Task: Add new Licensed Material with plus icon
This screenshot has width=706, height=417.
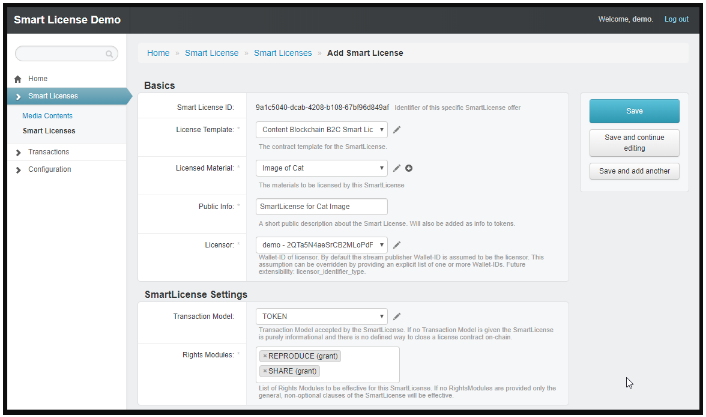Action: (409, 168)
